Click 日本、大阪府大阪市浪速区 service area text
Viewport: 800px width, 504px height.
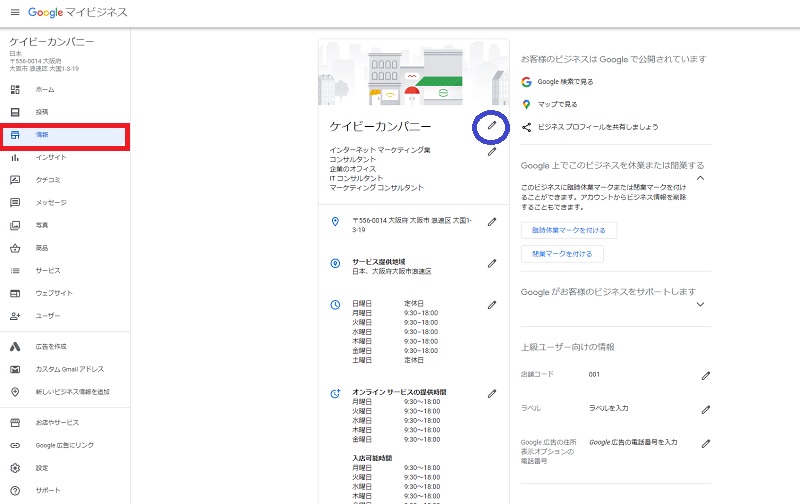coord(391,271)
